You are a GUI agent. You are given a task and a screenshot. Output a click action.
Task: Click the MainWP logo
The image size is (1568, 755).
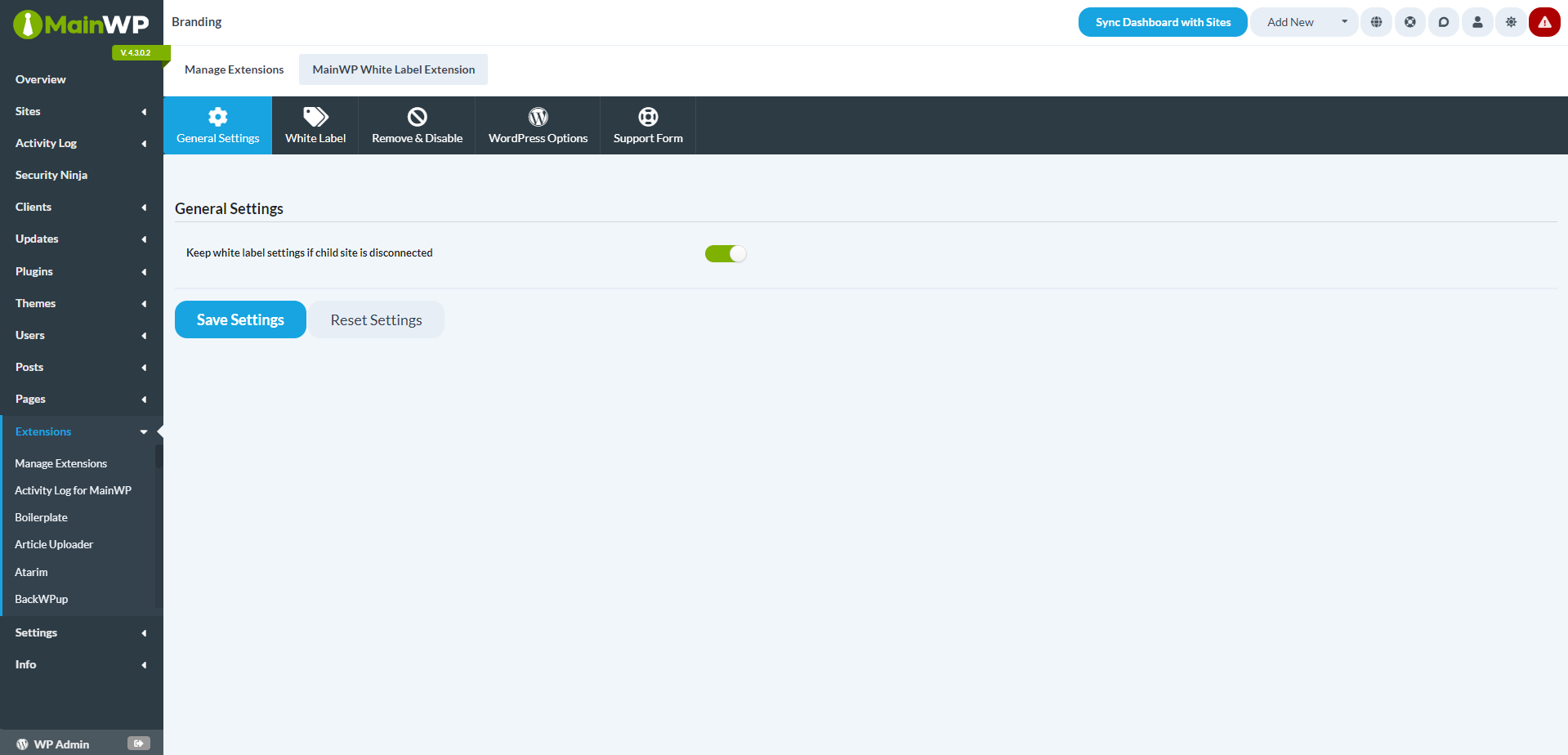click(81, 25)
